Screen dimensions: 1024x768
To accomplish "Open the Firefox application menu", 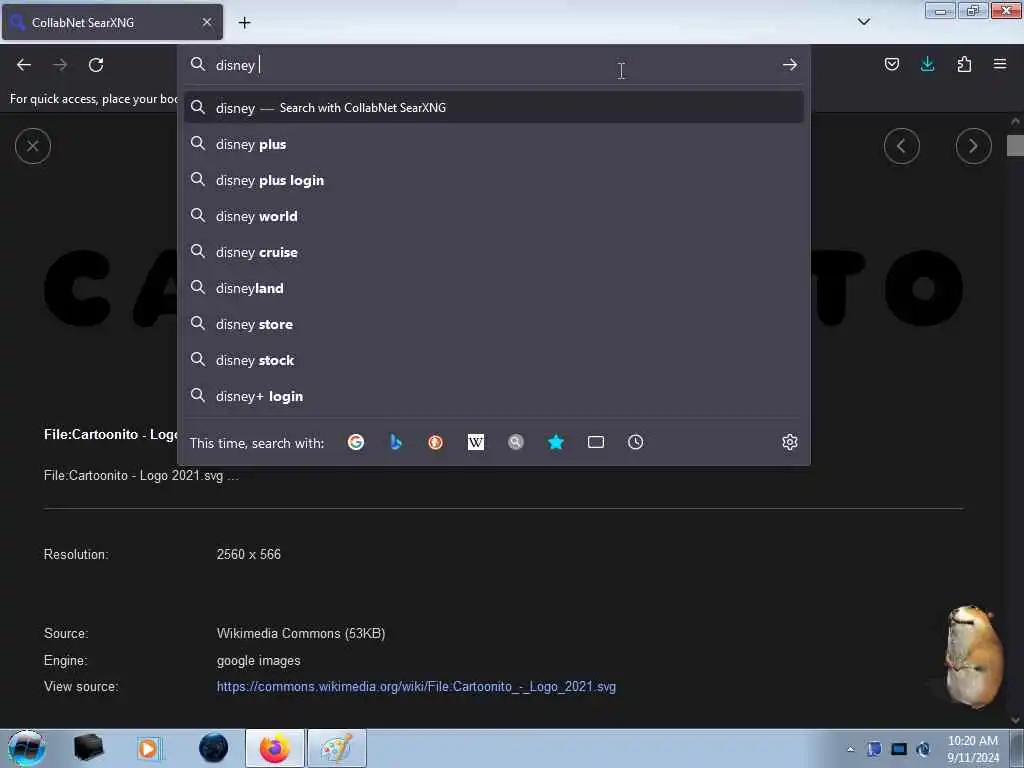I will pos(1000,64).
